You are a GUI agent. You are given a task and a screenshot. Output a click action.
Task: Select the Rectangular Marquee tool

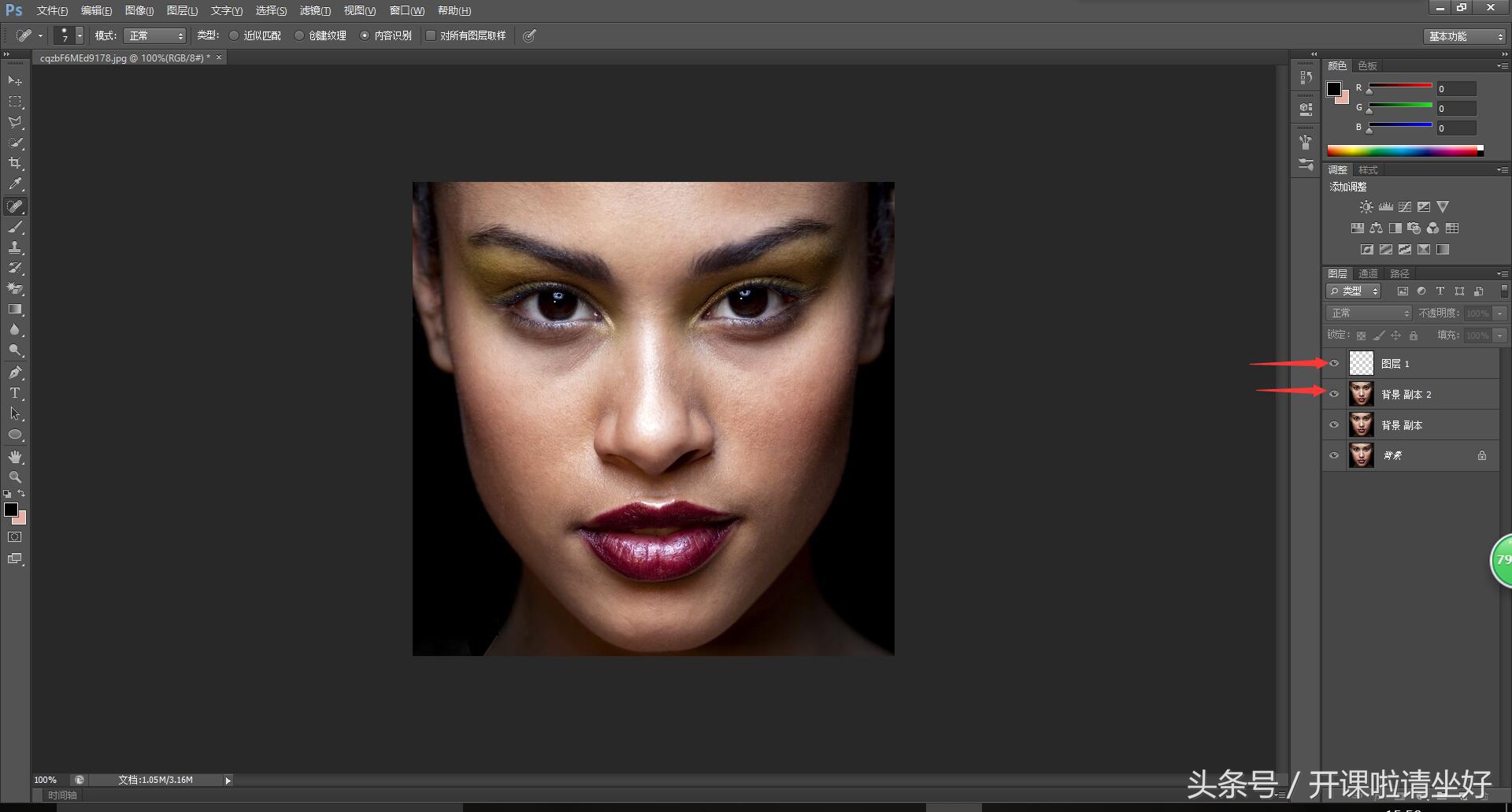click(15, 102)
